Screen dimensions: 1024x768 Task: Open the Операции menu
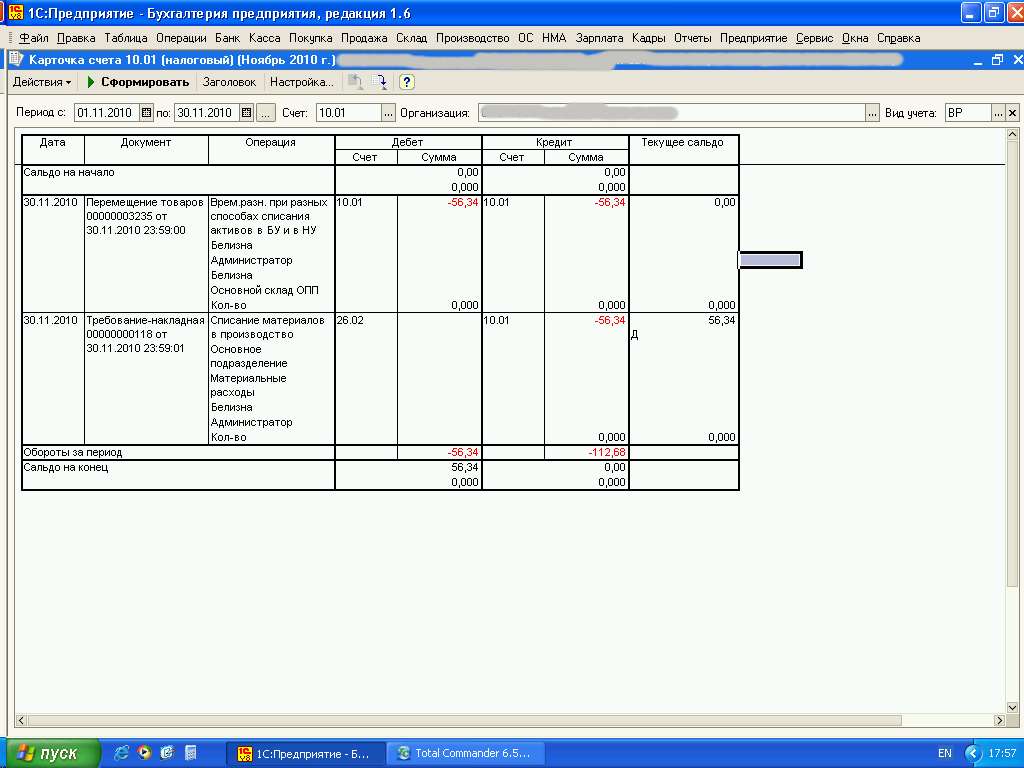(181, 38)
